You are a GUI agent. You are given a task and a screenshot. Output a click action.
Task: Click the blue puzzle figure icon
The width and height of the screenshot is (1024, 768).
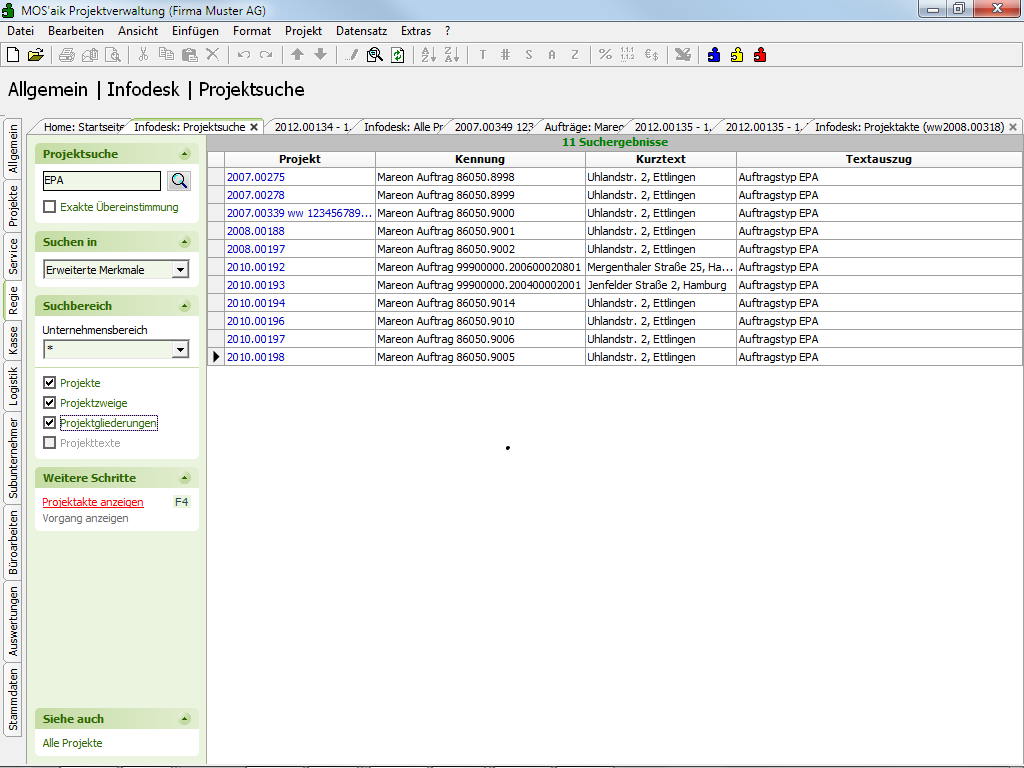714,55
